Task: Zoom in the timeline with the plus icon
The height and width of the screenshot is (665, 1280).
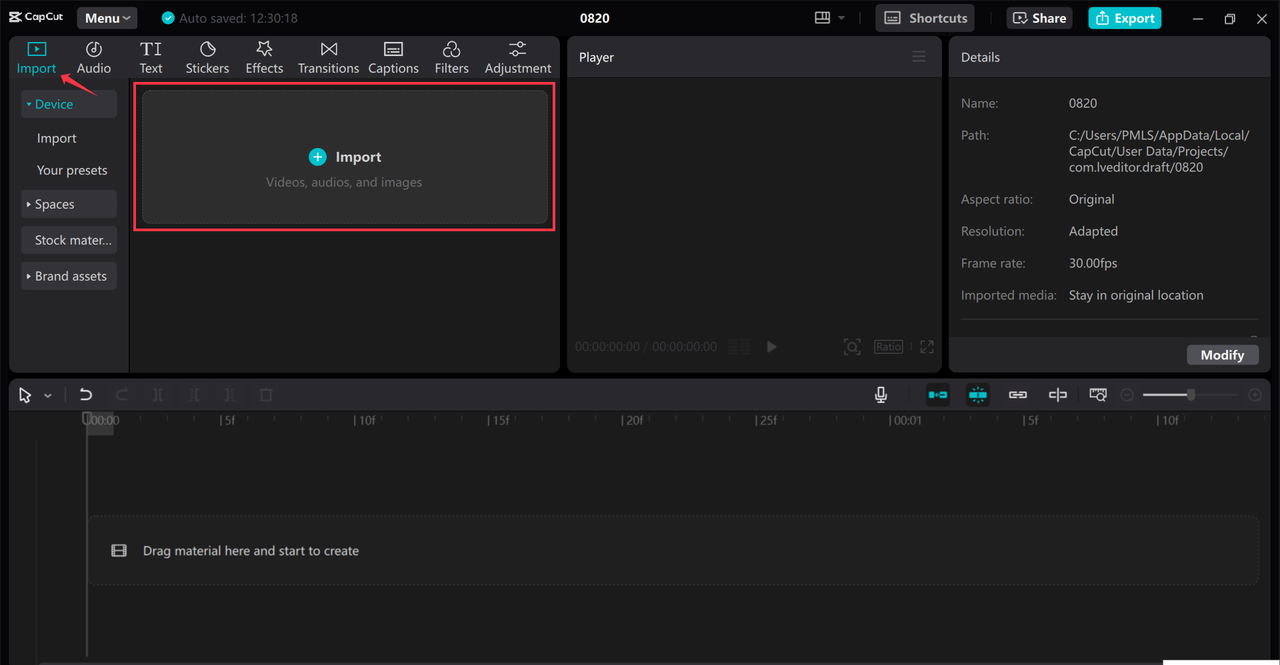Action: [1255, 395]
